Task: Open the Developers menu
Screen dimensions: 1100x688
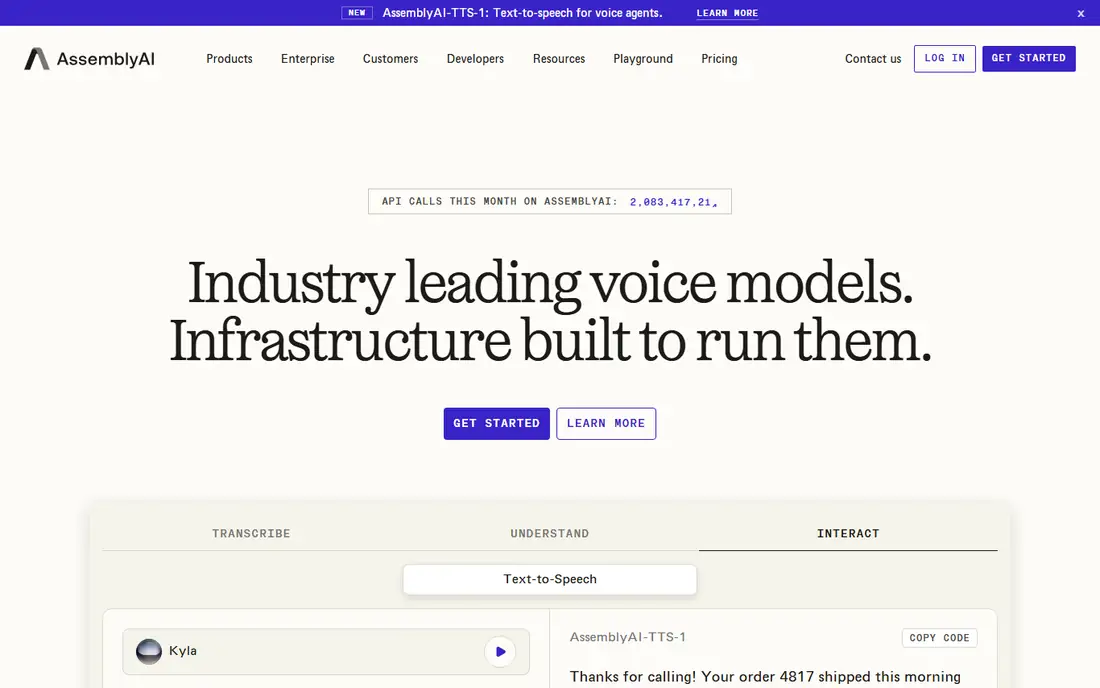Action: point(476,59)
